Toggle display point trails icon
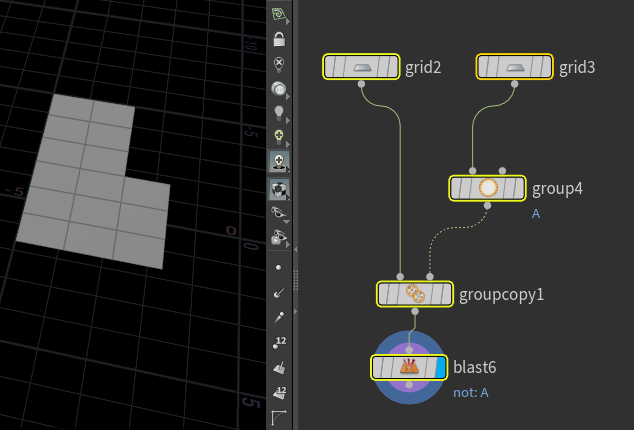 [x=279, y=318]
